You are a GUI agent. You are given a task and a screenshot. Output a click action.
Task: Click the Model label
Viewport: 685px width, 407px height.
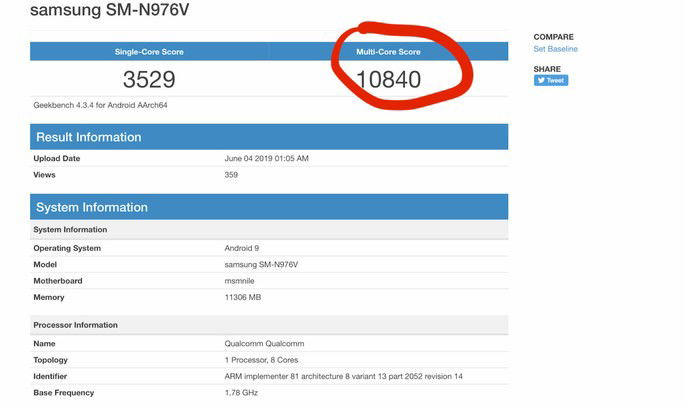45,265
